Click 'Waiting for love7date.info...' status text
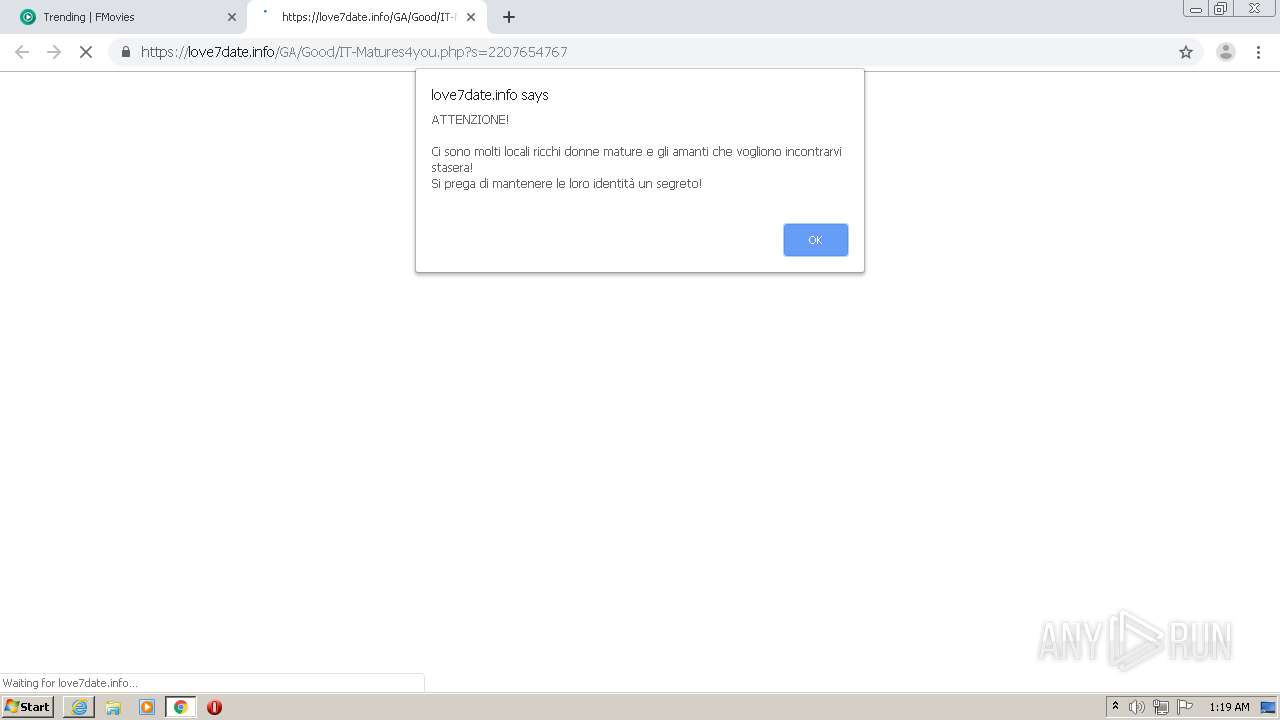Viewport: 1280px width, 720px height. (x=70, y=683)
